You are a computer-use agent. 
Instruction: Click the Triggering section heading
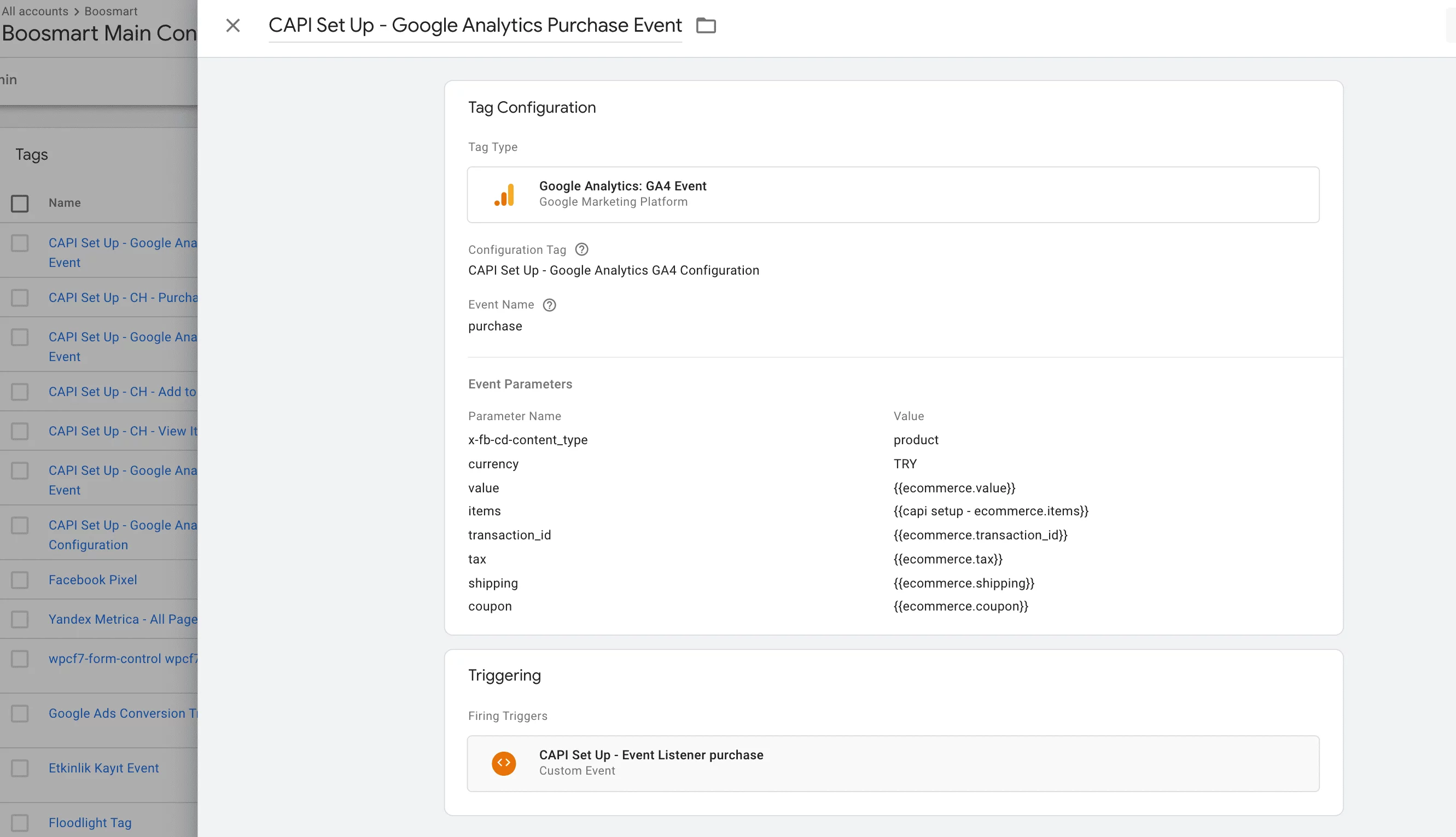pos(504,676)
